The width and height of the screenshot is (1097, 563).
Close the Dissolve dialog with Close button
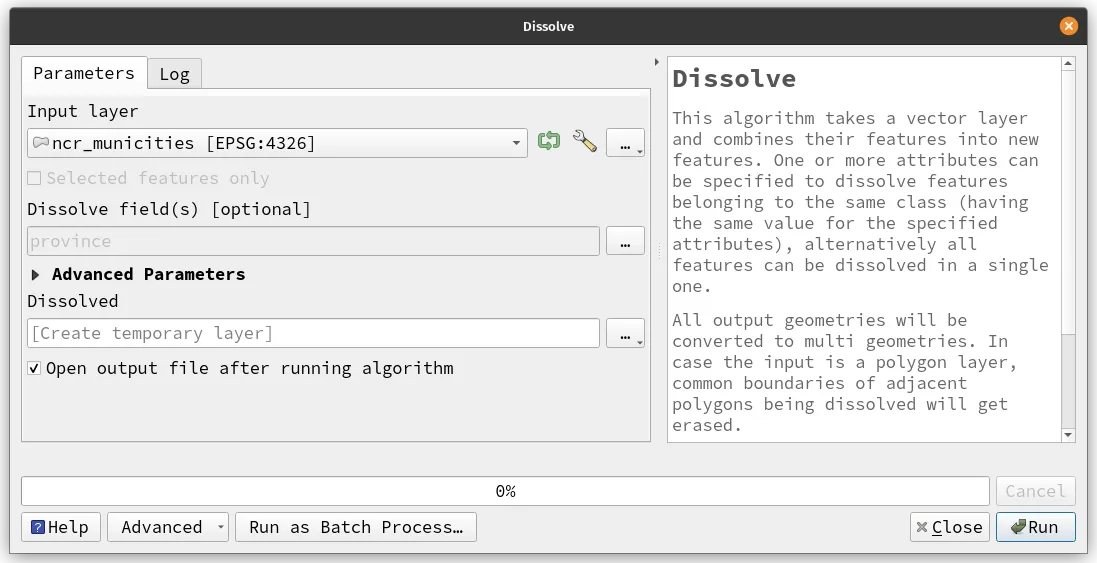(x=949, y=527)
